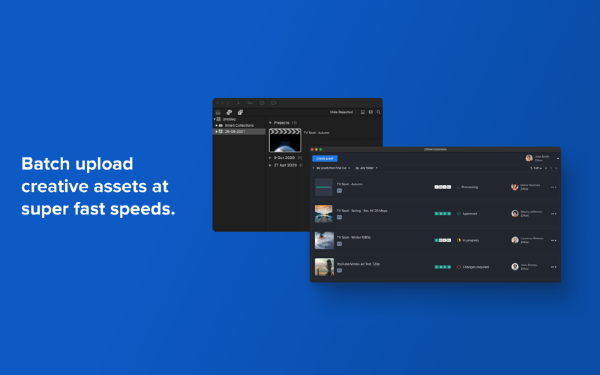Select the TV Spot Autumn project thumbnail

[285, 140]
